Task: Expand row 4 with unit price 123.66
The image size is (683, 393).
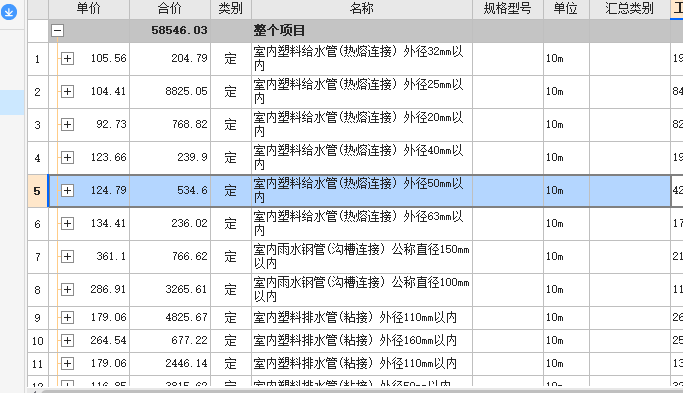Action: [67, 157]
